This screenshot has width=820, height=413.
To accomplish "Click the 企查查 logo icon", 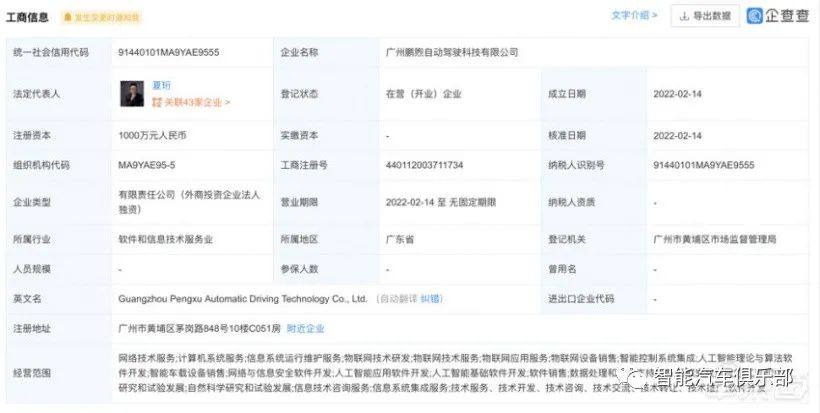I will point(754,16).
